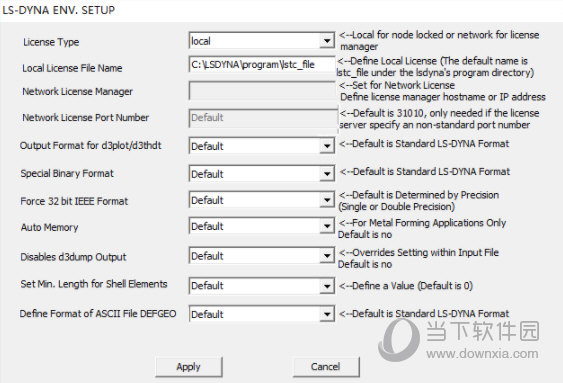
Task: Click the 'Default is Determined by Precision' hint
Action: (419, 195)
